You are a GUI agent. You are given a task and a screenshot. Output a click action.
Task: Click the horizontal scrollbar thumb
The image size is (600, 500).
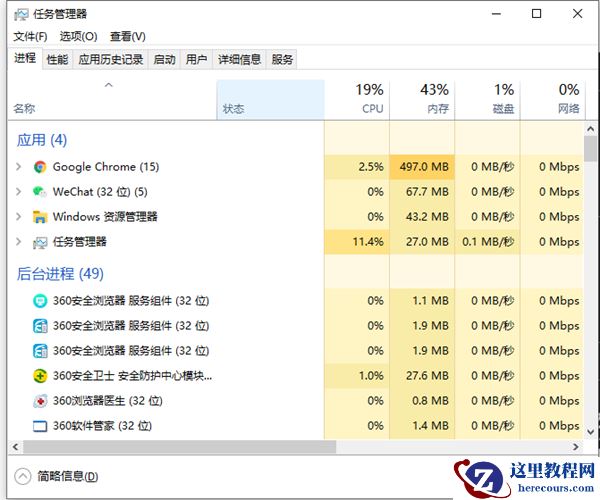tap(179, 447)
